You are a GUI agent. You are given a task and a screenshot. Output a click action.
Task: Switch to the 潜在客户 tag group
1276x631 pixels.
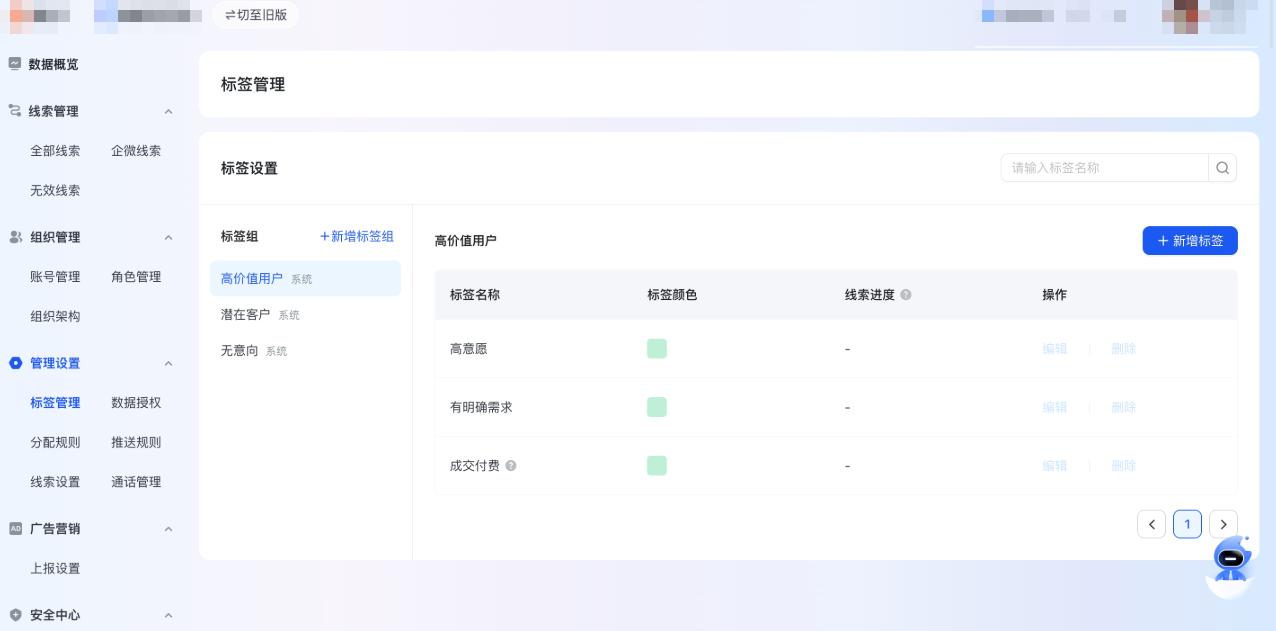247,314
